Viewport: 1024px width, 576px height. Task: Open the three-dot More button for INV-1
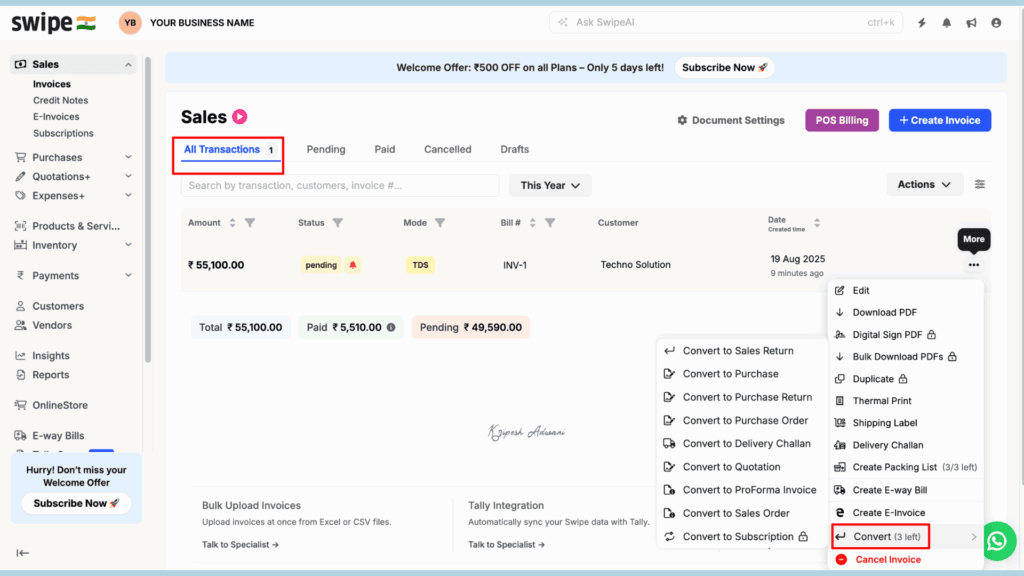tap(973, 265)
